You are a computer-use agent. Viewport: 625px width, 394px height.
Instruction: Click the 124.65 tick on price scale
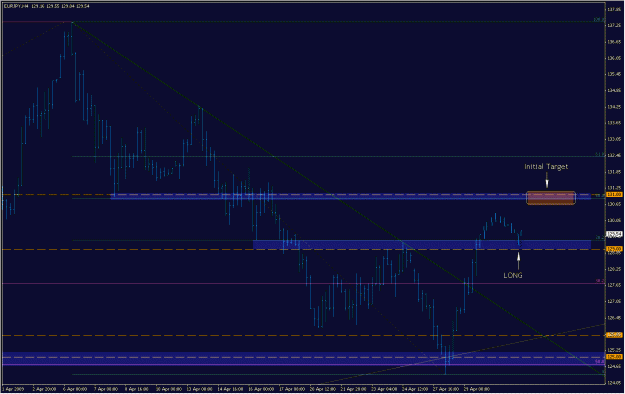tap(615, 366)
